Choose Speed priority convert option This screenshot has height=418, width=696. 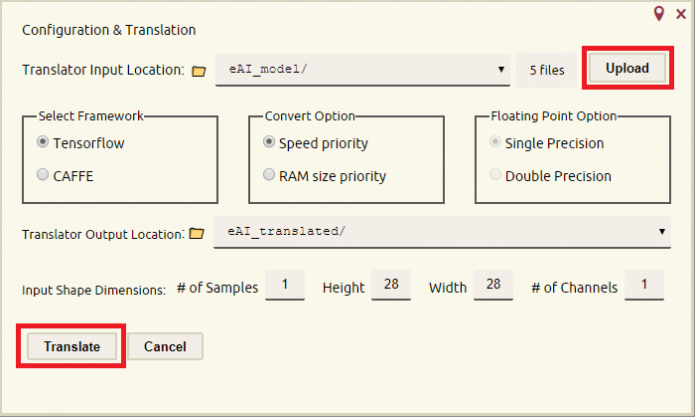click(x=269, y=143)
